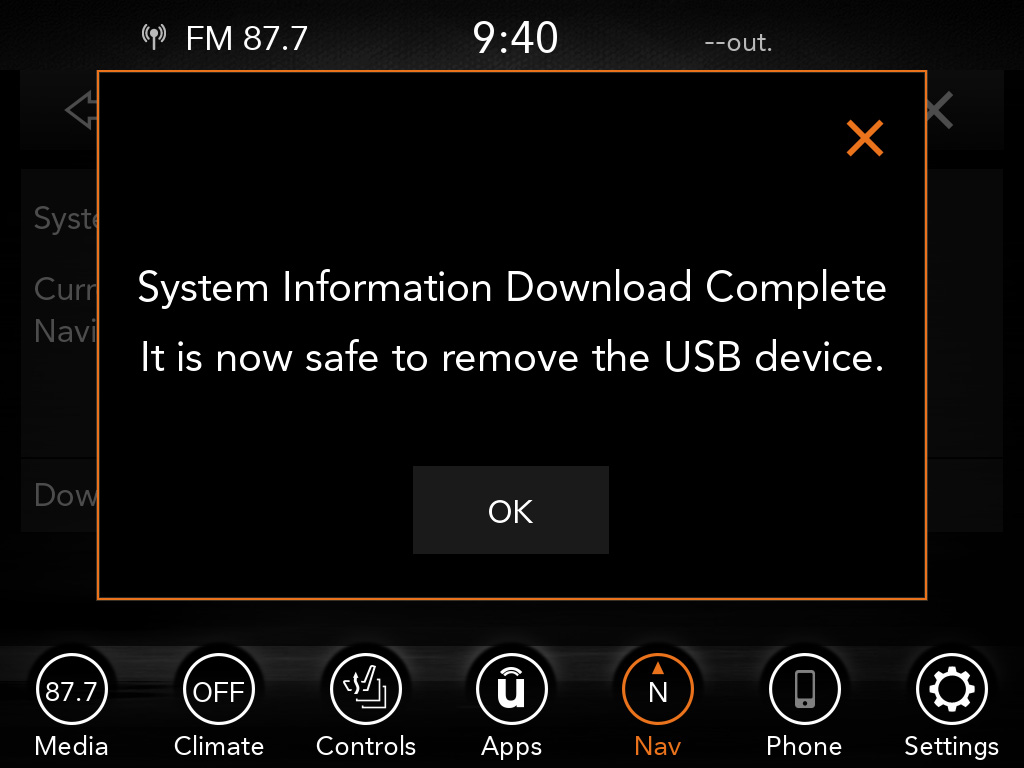Tap the 9:40 clock display

[515, 38]
